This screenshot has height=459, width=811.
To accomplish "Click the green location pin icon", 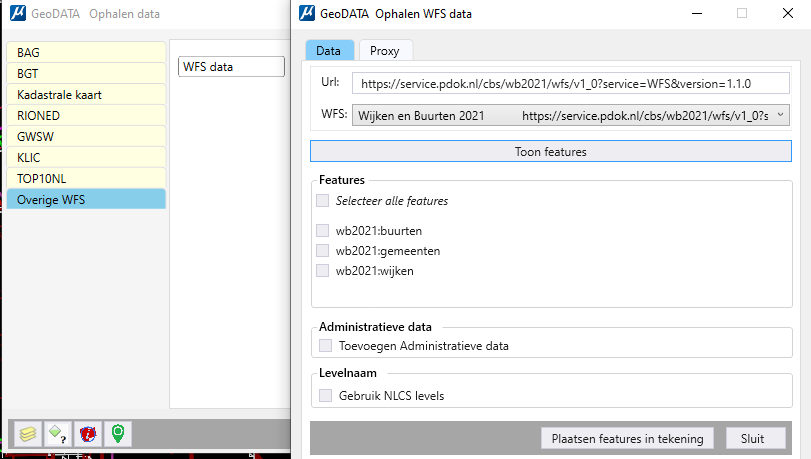I will (118, 434).
